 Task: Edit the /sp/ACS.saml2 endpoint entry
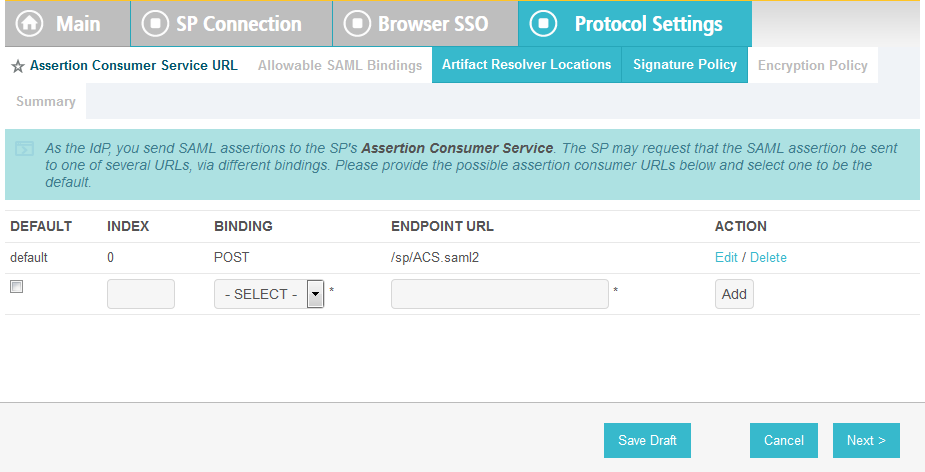(x=726, y=257)
